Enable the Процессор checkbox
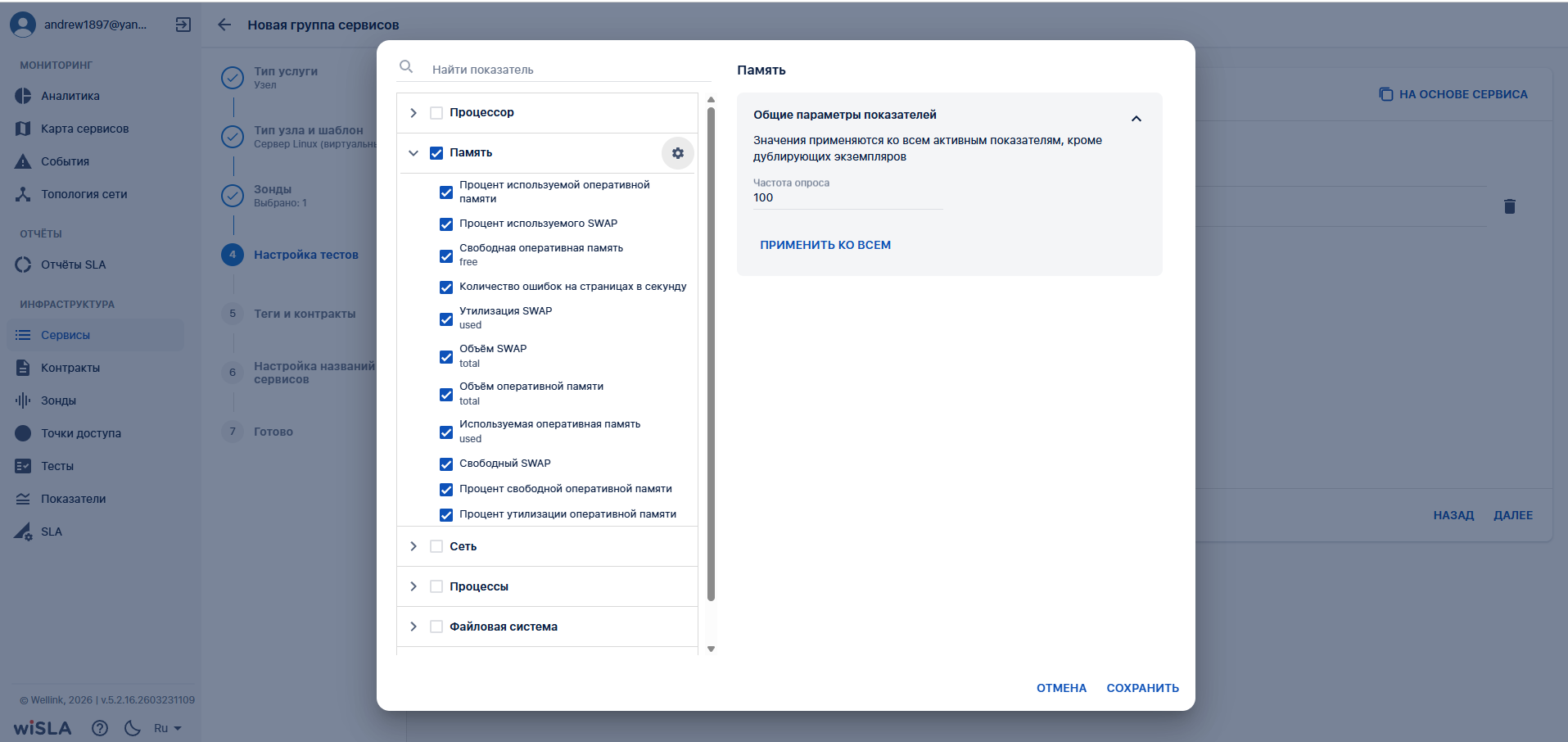1568x742 pixels. (x=436, y=113)
